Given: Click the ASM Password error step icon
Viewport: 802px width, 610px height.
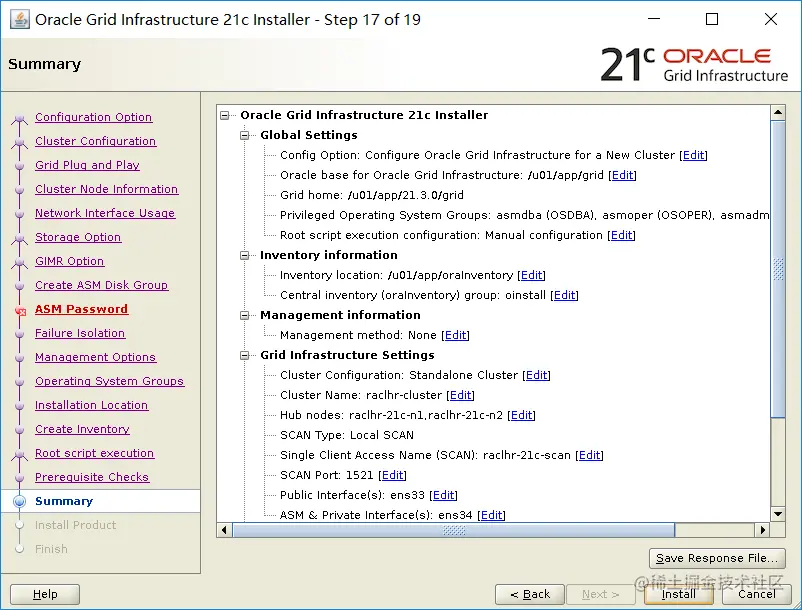Looking at the screenshot, I should 20,311.
